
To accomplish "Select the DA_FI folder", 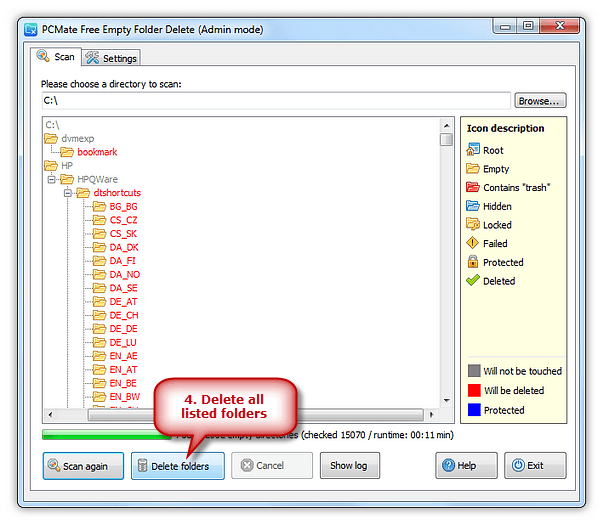I will [x=122, y=261].
